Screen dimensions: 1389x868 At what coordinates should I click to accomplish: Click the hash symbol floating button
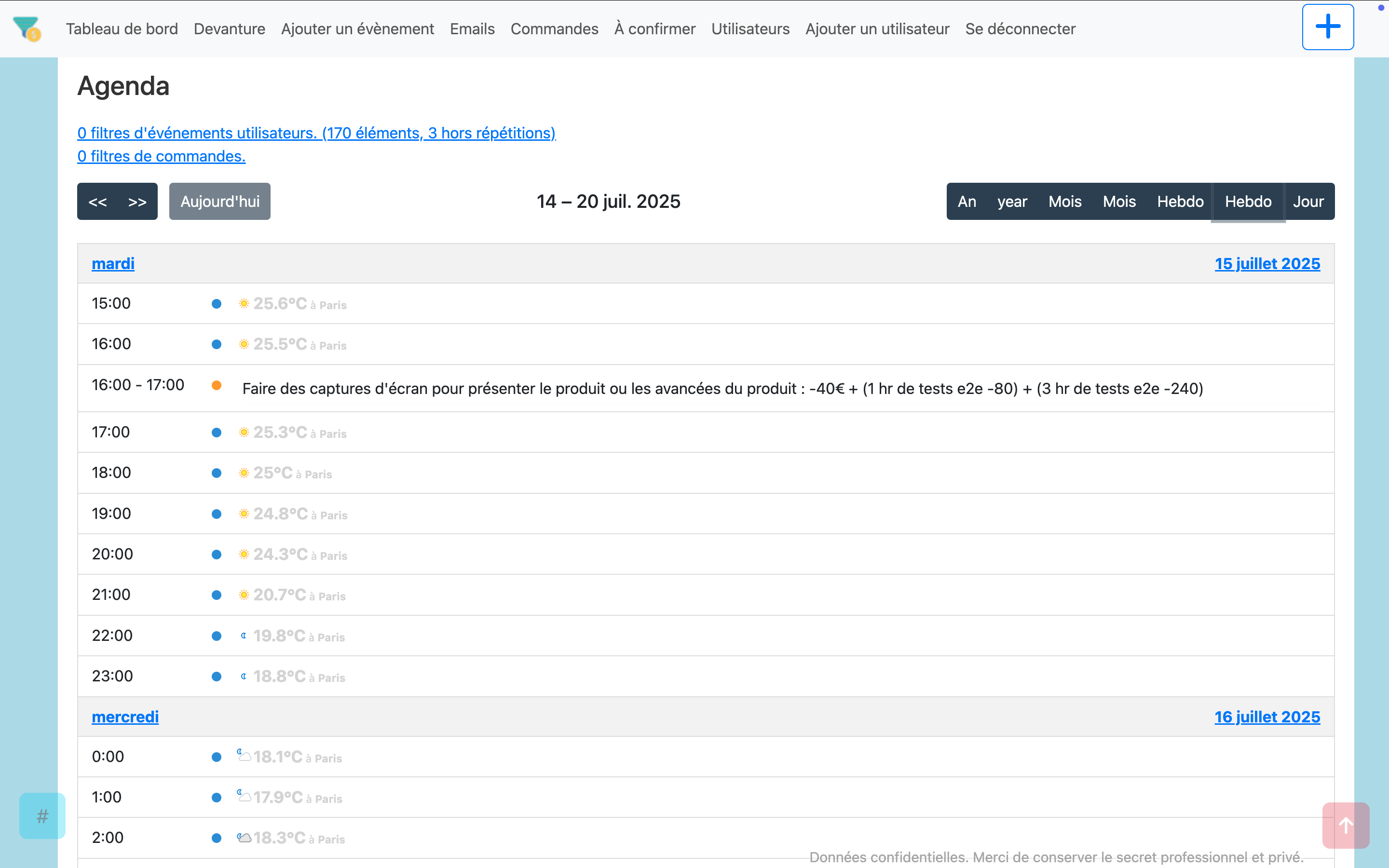tap(42, 816)
